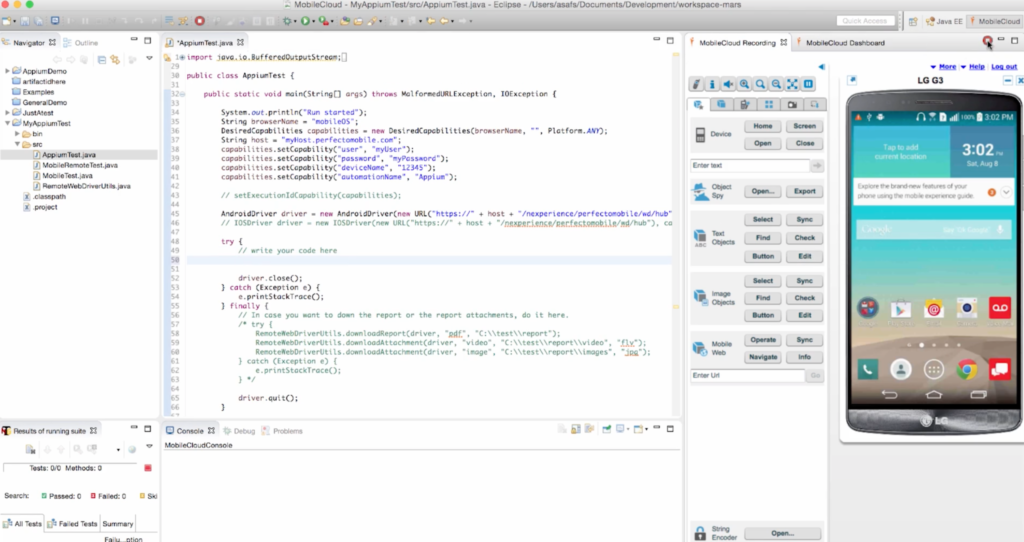Click the Debug bug icon in main toolbar
Screen dimensions: 1024x542
pos(287,21)
